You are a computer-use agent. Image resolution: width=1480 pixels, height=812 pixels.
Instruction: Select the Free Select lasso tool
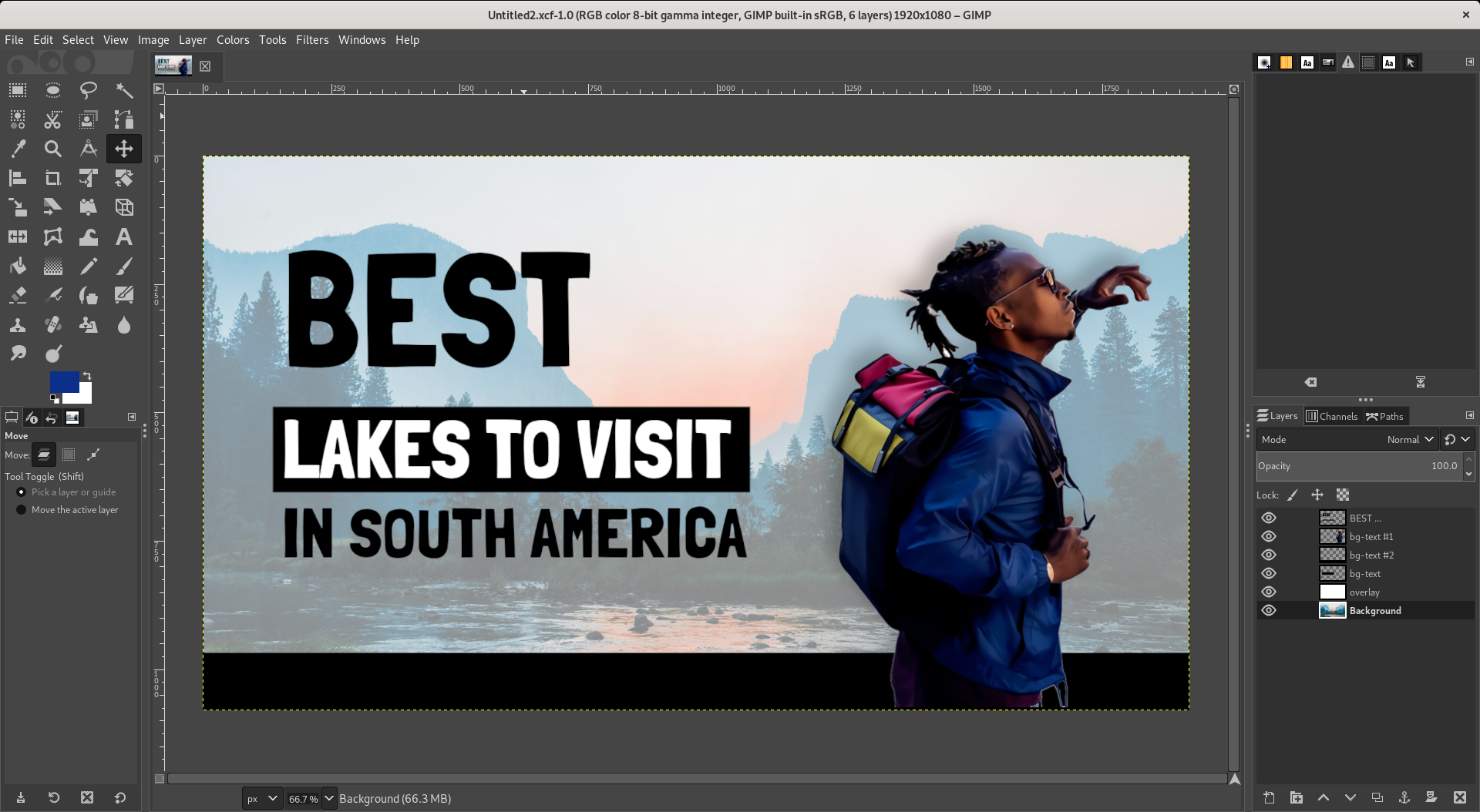(x=89, y=90)
